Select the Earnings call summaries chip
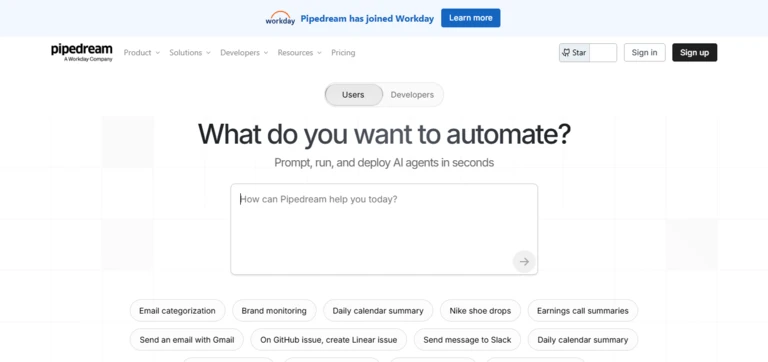Screen dimensions: 768x362 click(x=582, y=311)
